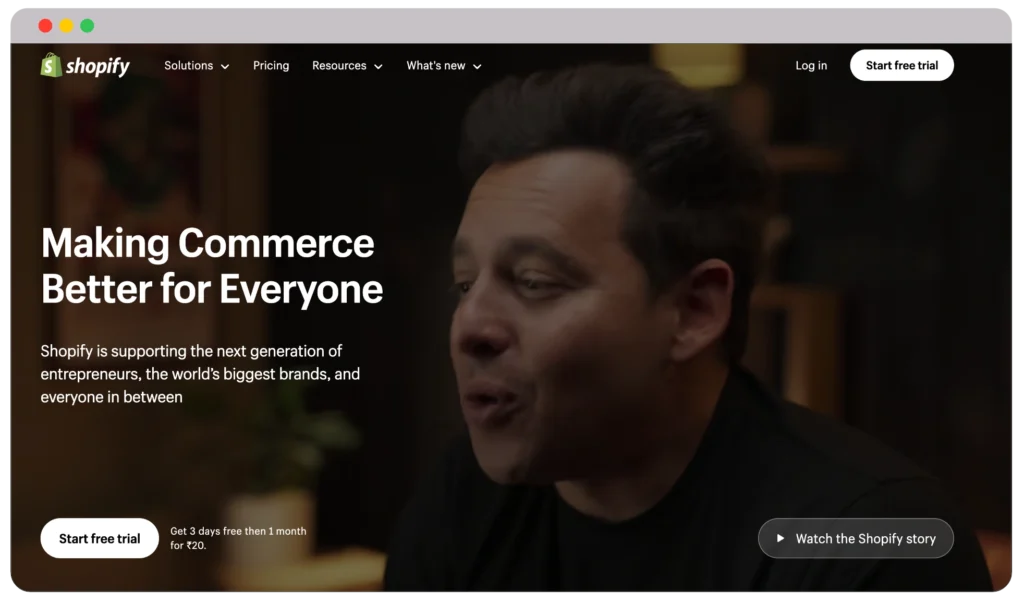Select Pricing in the navigation bar
The height and width of the screenshot is (602, 1024).
tap(271, 65)
